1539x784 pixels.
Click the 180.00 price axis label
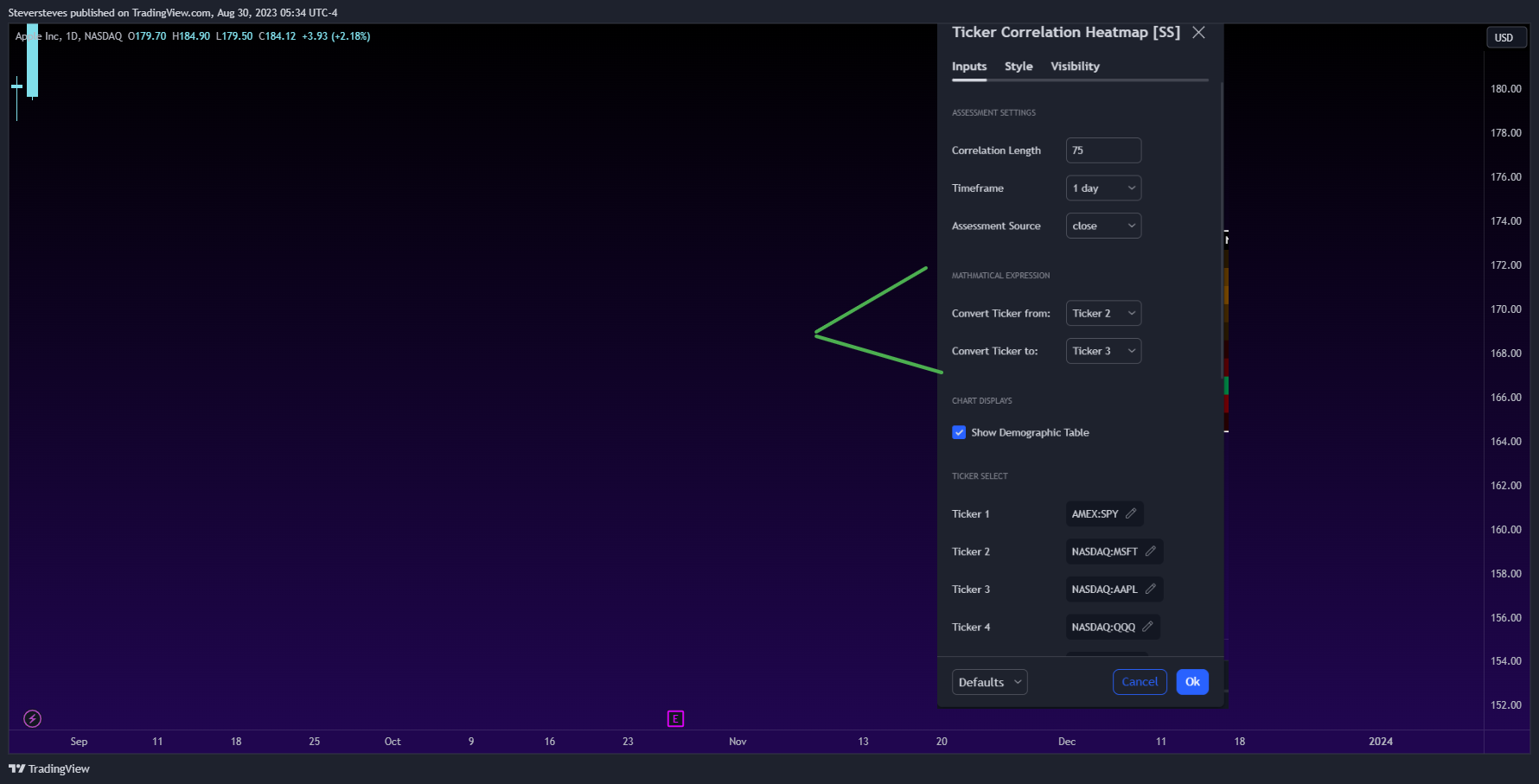pyautogui.click(x=1505, y=89)
